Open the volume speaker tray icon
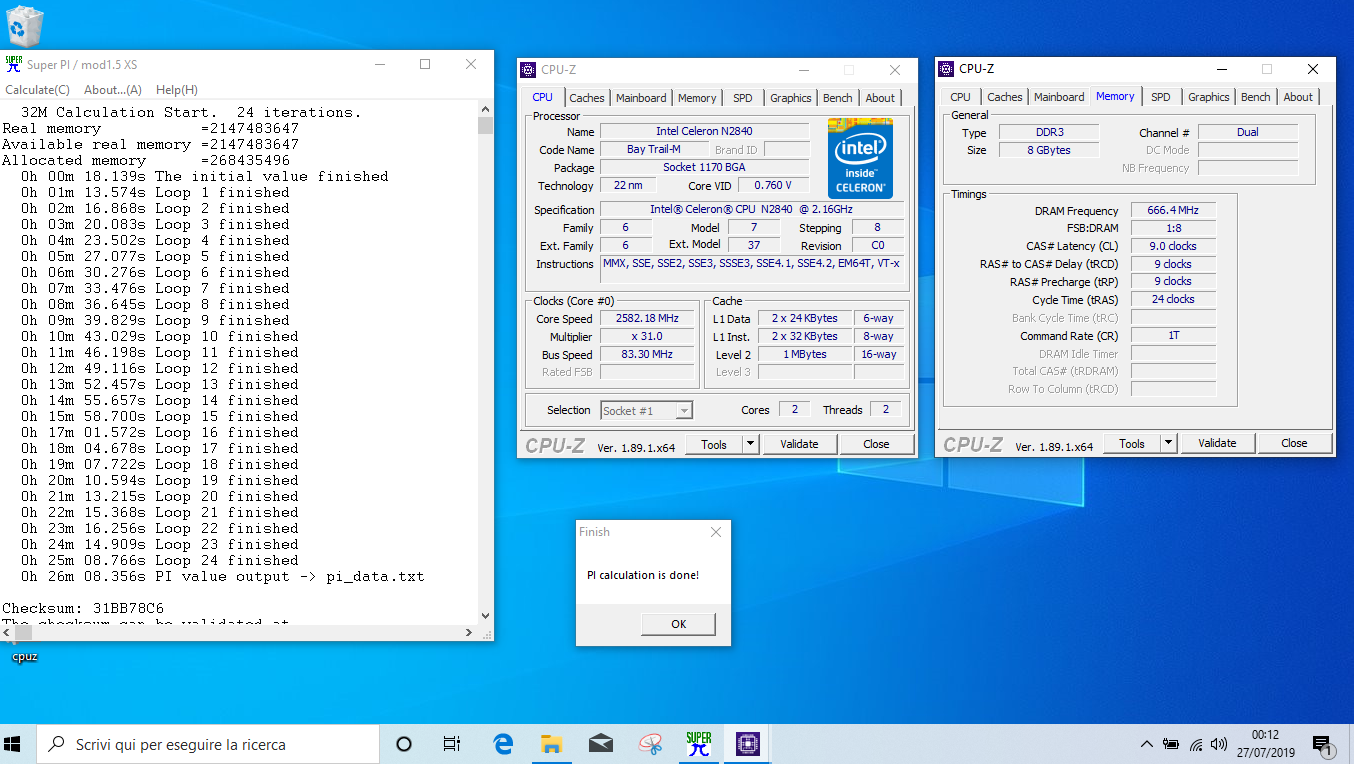The image size is (1354, 764). (x=1219, y=745)
